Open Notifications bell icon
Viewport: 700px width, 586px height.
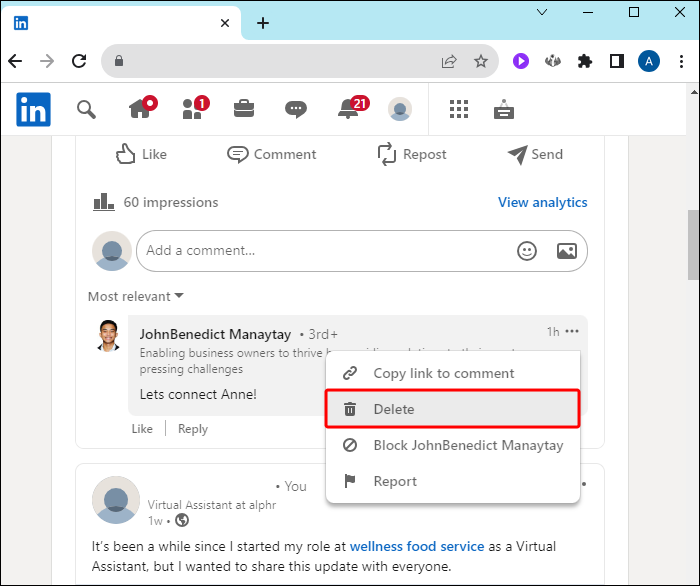click(350, 109)
